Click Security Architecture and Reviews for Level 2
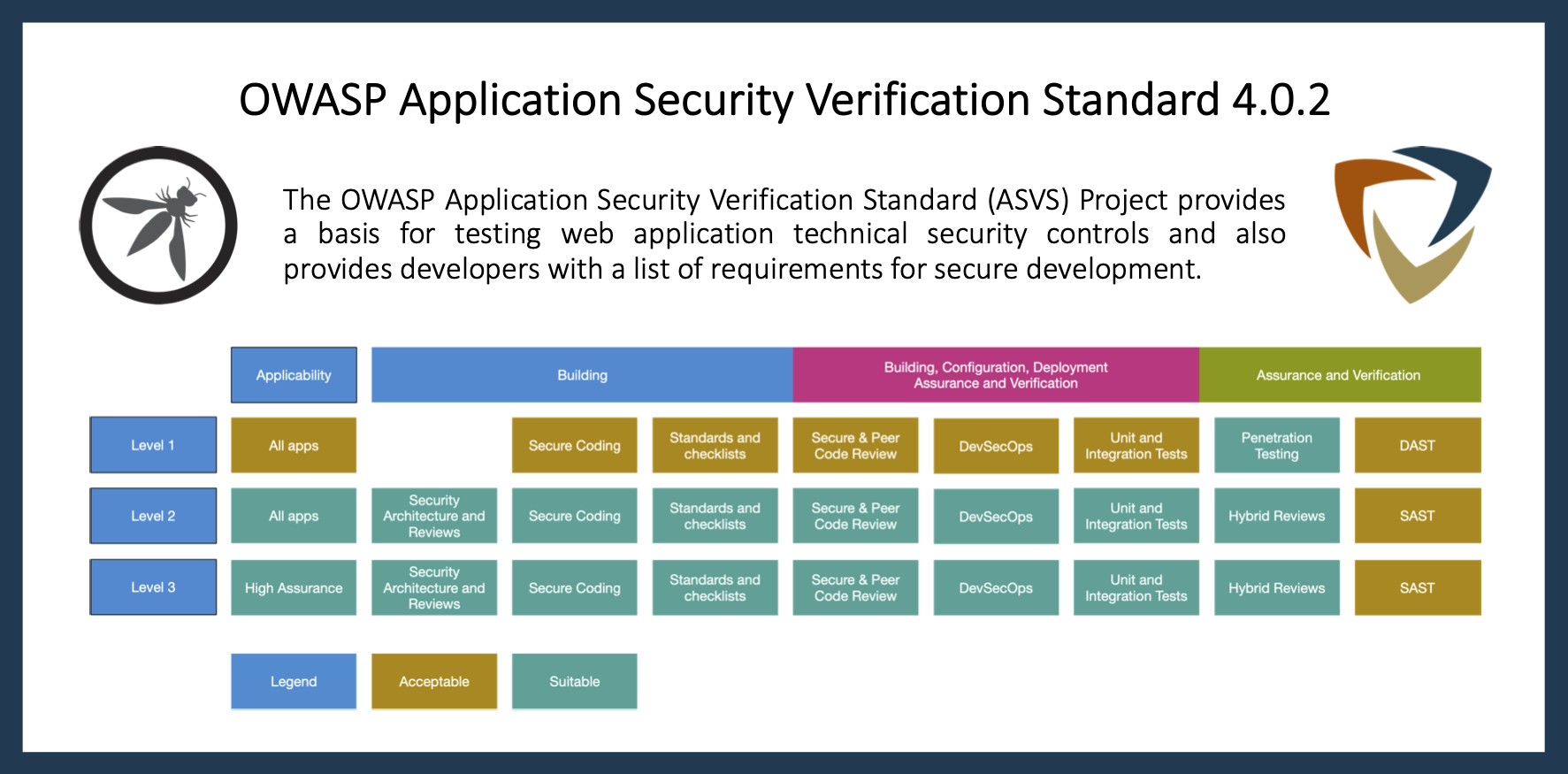Screen dimensions: 1568x774 tap(434, 516)
